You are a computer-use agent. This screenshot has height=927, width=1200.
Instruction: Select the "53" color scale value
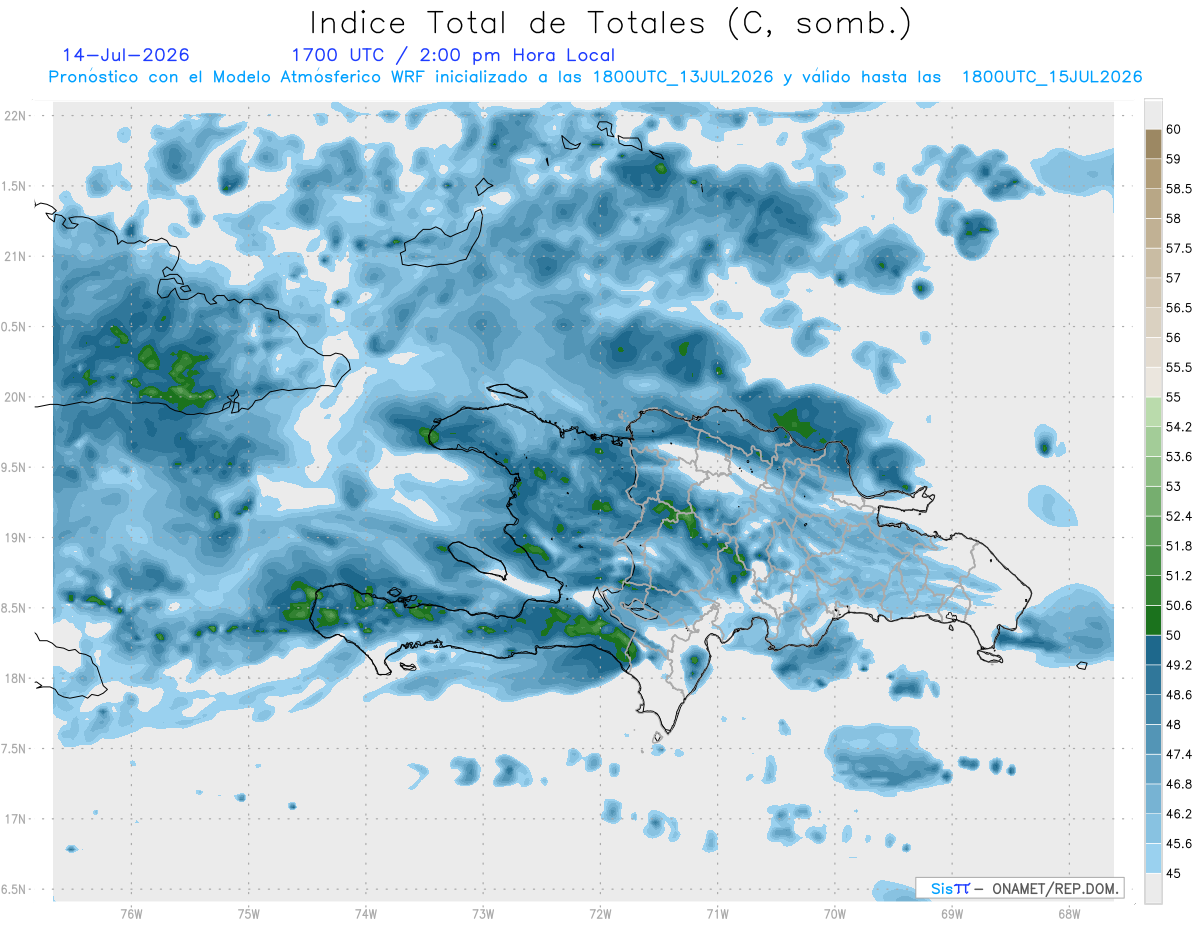point(1174,486)
